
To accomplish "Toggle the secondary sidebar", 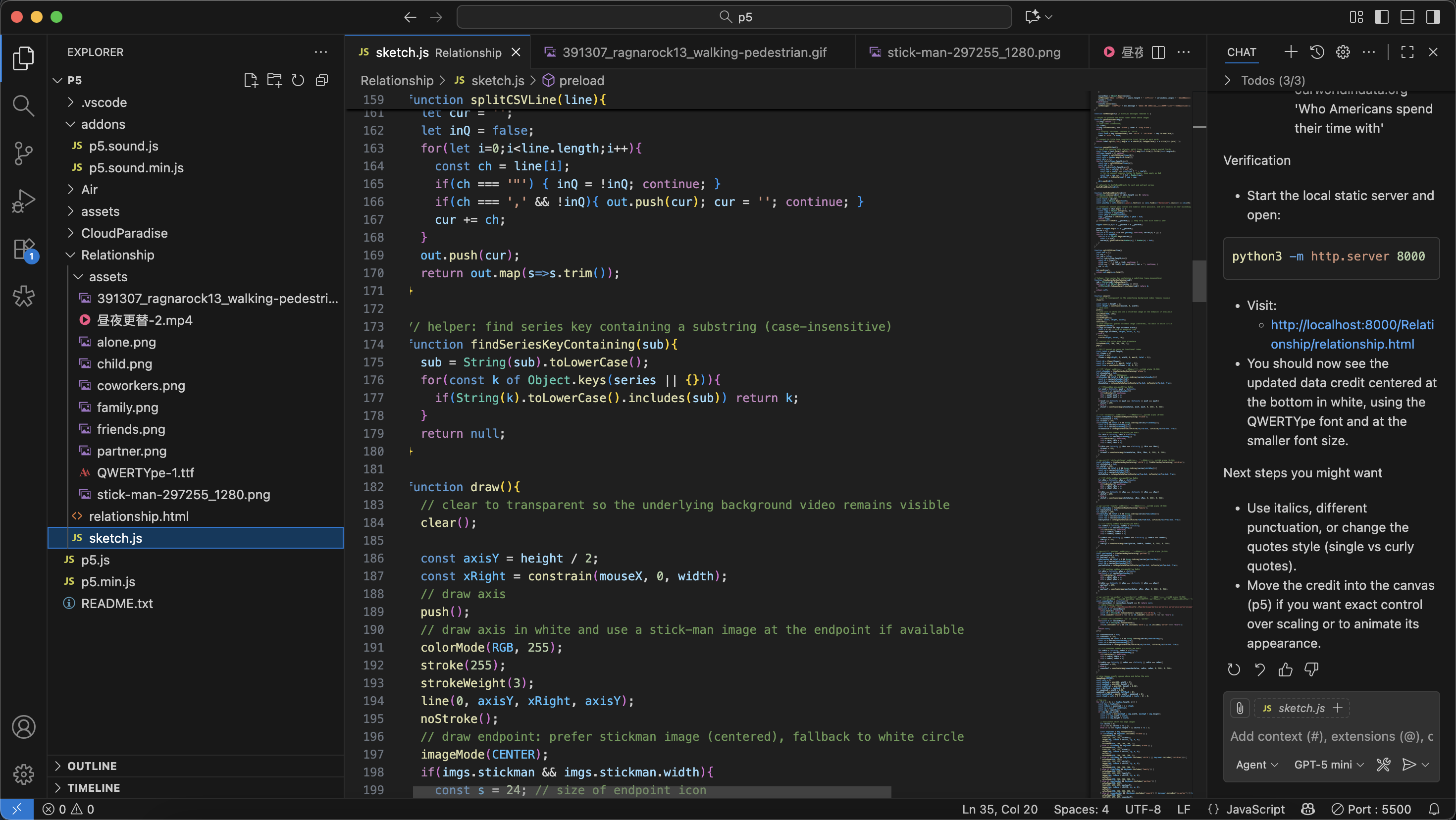I will tap(1433, 16).
